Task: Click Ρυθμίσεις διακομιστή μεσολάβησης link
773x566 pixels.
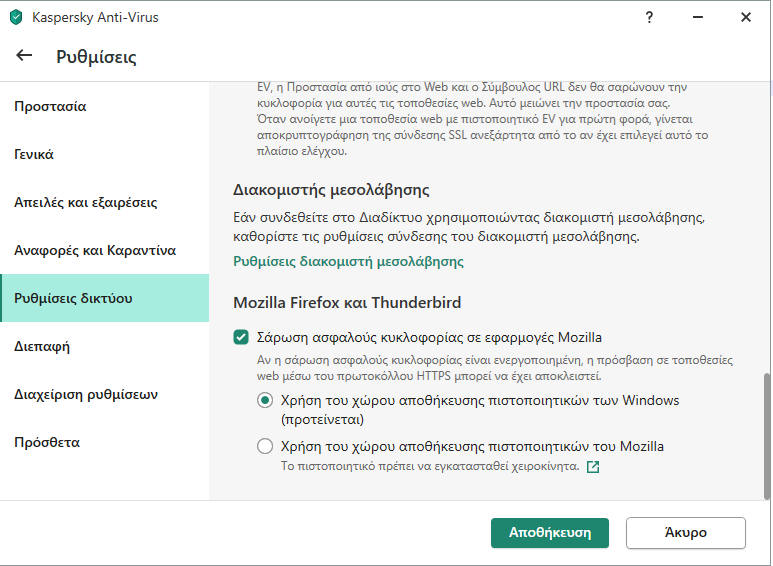Action: click(348, 261)
